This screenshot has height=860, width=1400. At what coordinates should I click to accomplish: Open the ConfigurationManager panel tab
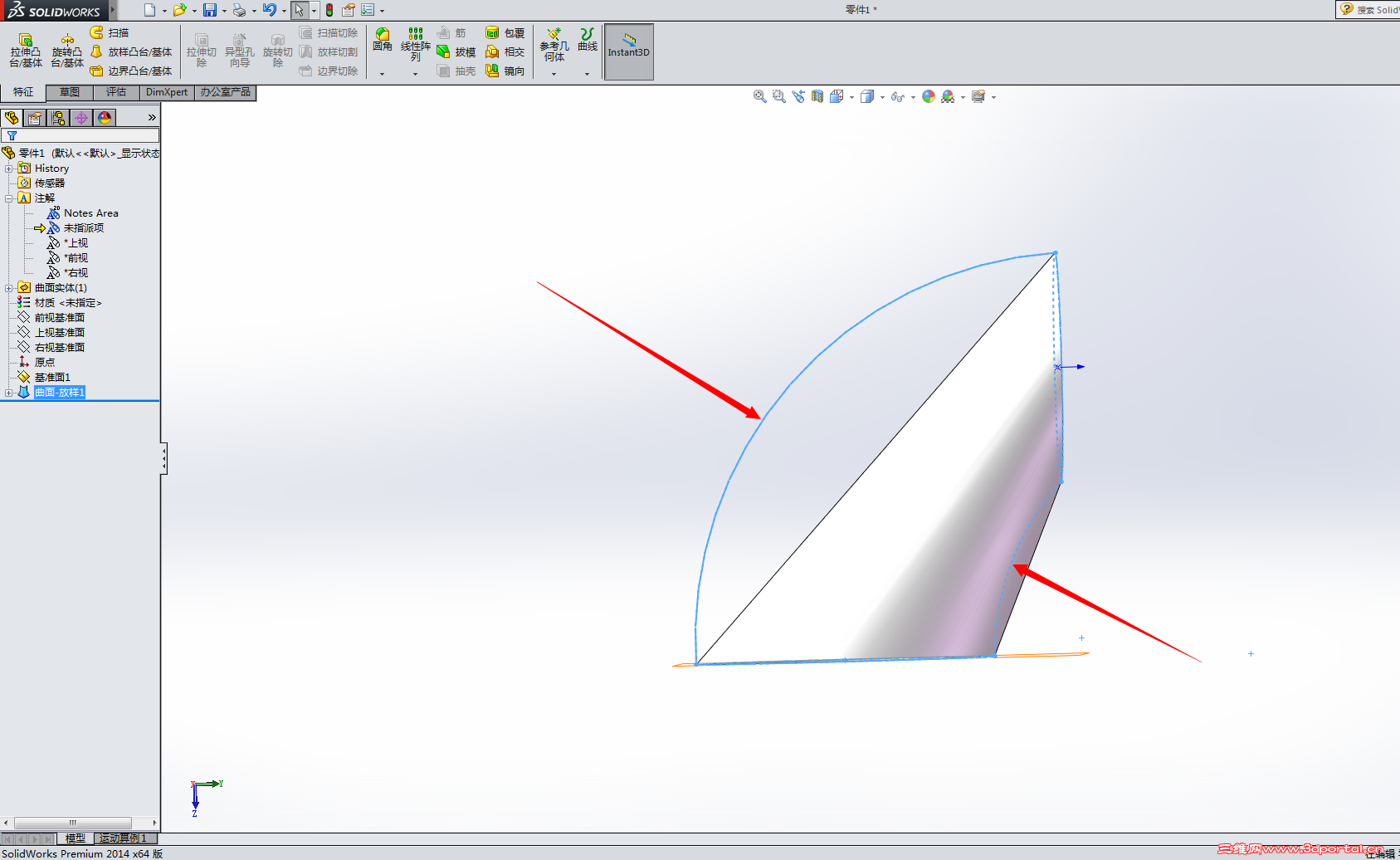pyautogui.click(x=58, y=118)
